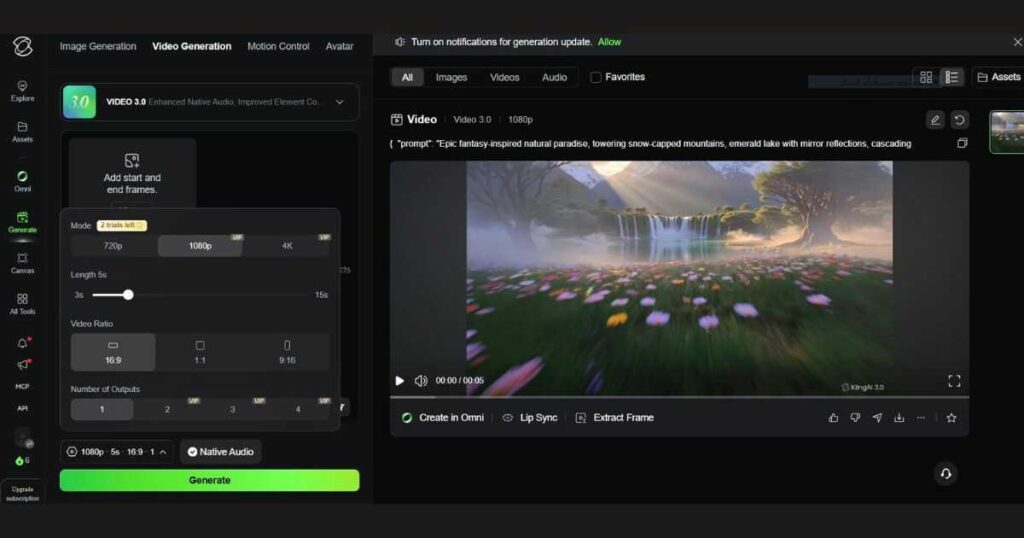The width and height of the screenshot is (1024, 538).
Task: Download the generated video
Action: point(899,418)
